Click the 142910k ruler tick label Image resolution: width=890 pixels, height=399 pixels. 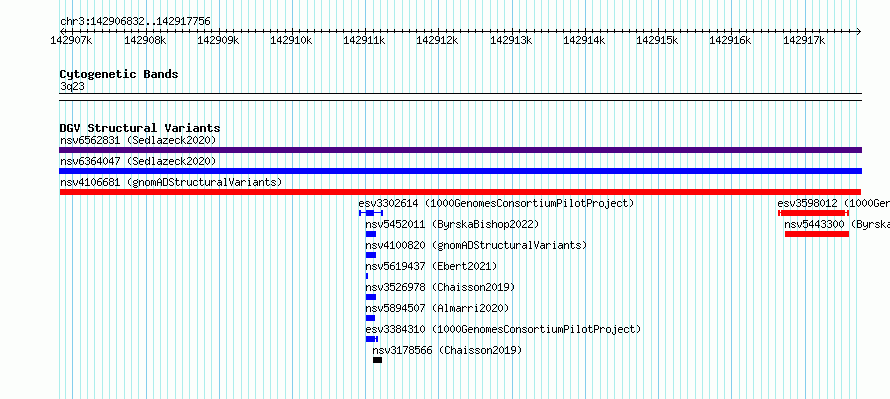(x=291, y=40)
